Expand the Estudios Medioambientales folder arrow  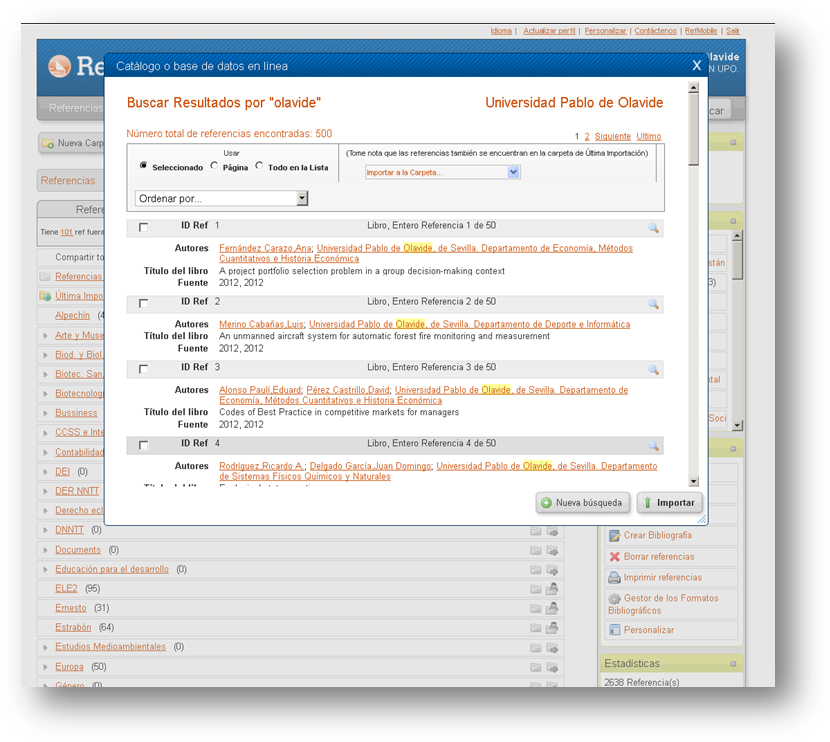46,647
